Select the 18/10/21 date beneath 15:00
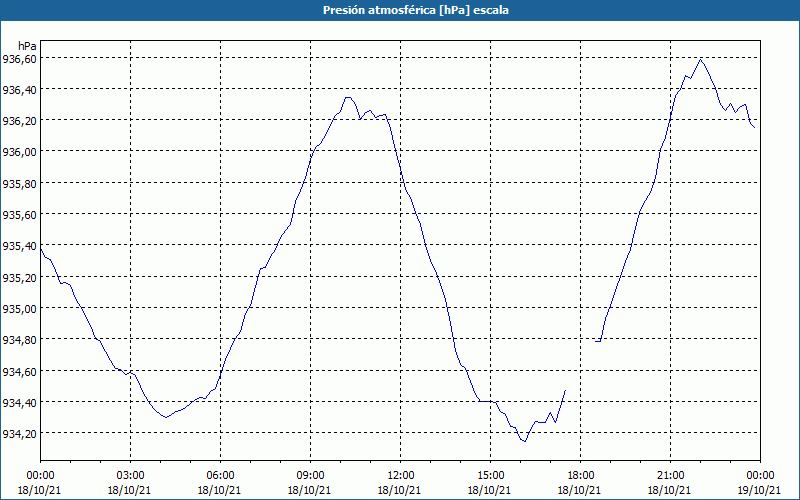This screenshot has height=500, width=800. pyautogui.click(x=490, y=490)
